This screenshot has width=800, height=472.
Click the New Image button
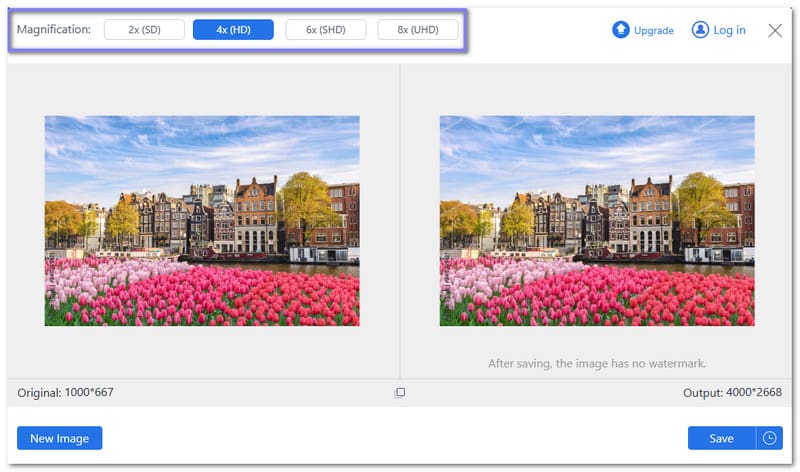59,438
